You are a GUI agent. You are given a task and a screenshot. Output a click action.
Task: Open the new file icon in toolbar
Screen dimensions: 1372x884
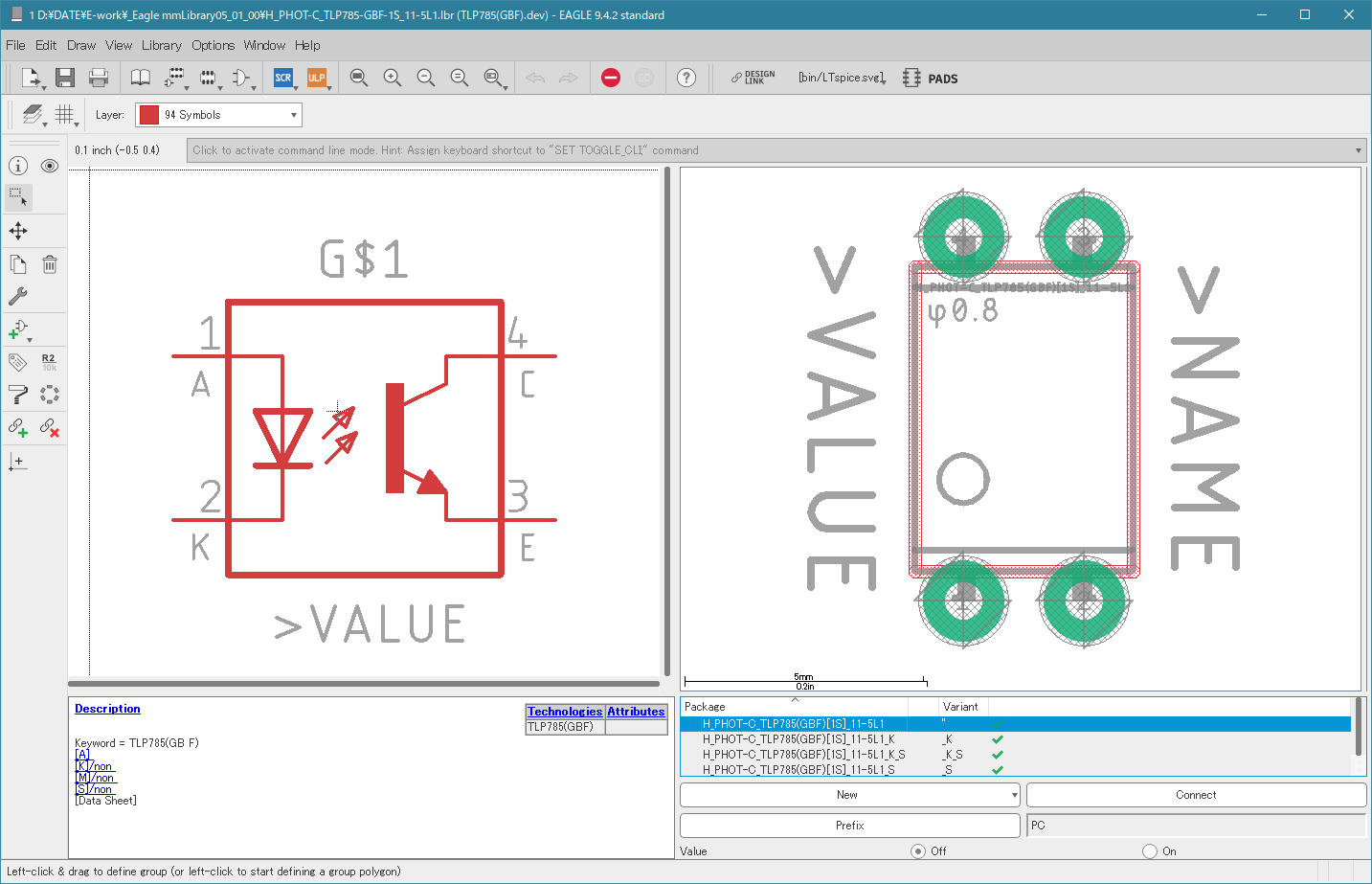[x=31, y=78]
